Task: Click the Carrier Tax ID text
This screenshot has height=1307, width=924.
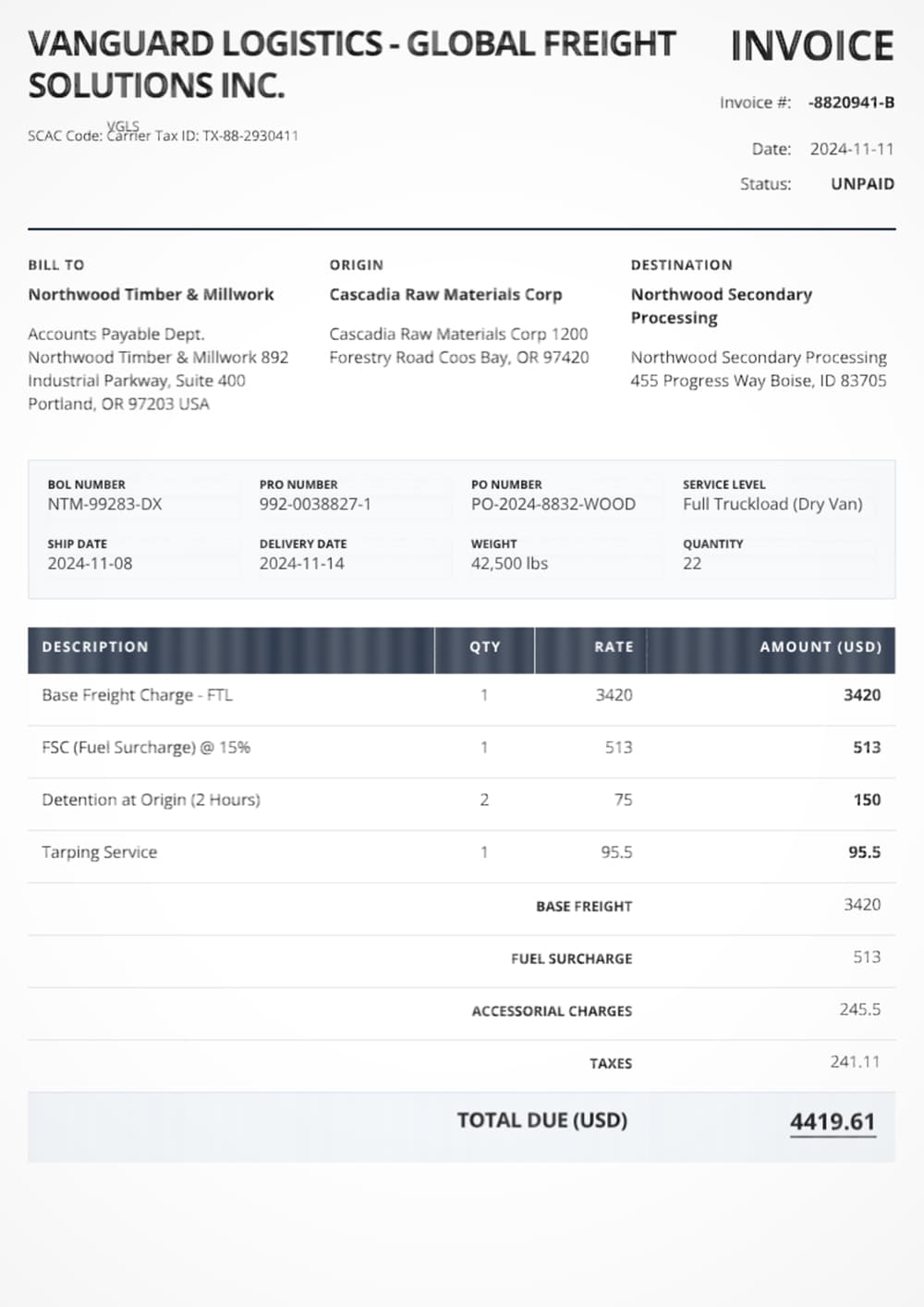Action: [204, 136]
